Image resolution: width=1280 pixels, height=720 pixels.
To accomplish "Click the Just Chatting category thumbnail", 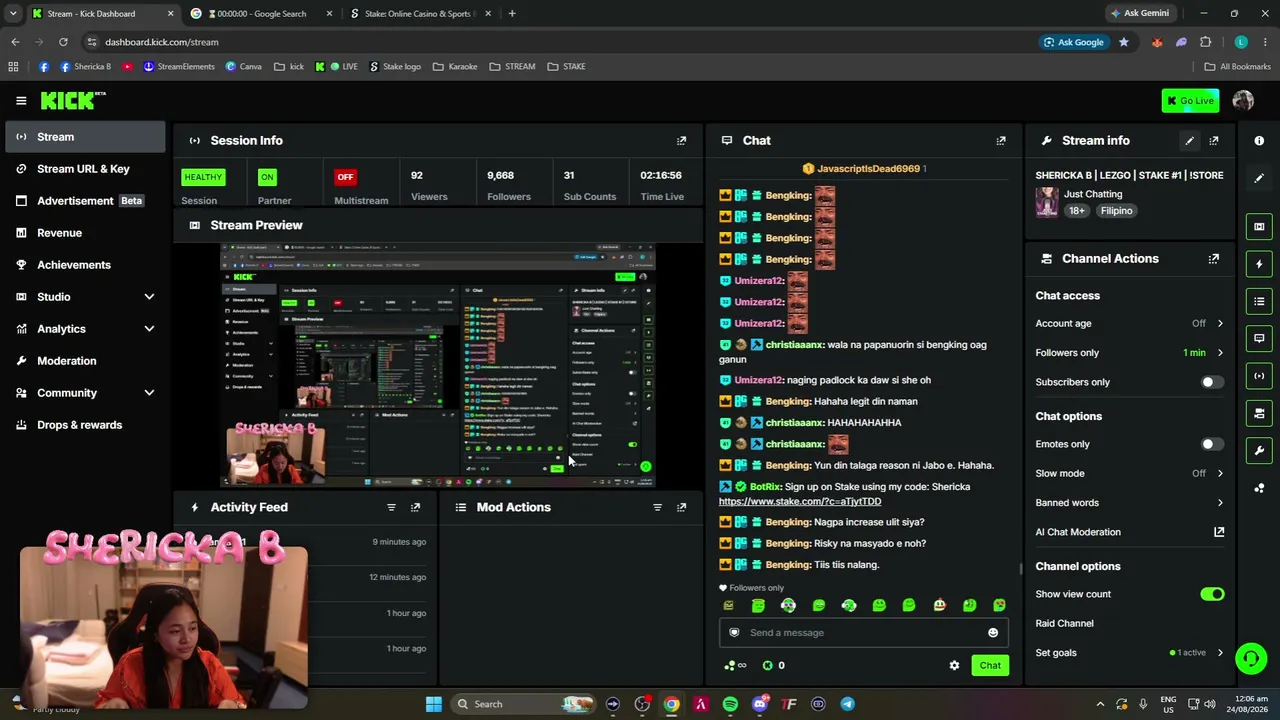I will click(x=1047, y=202).
